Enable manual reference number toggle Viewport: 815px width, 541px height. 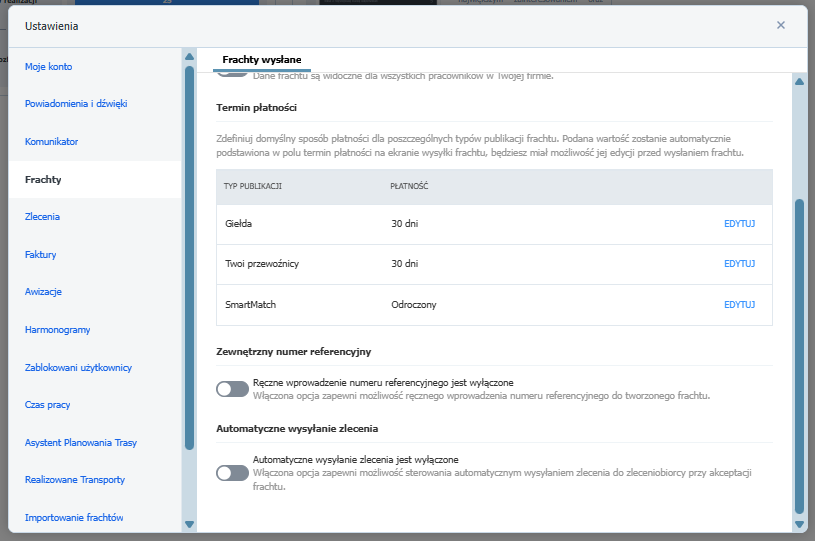(232, 389)
